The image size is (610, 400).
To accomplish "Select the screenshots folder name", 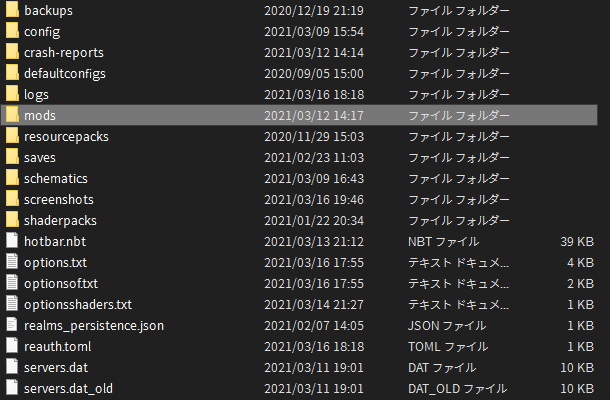I will [58, 199].
